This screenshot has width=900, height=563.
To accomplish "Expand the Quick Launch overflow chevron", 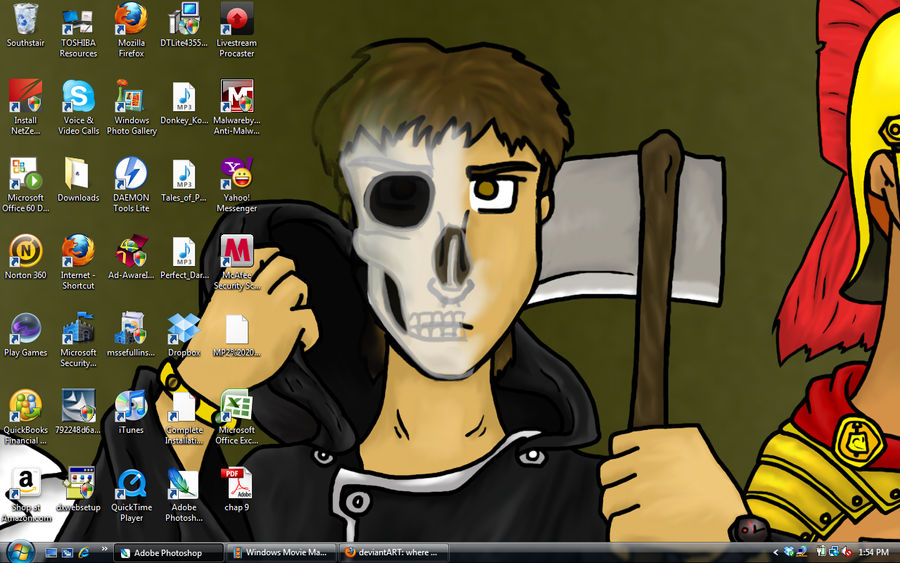I will click(x=104, y=549).
